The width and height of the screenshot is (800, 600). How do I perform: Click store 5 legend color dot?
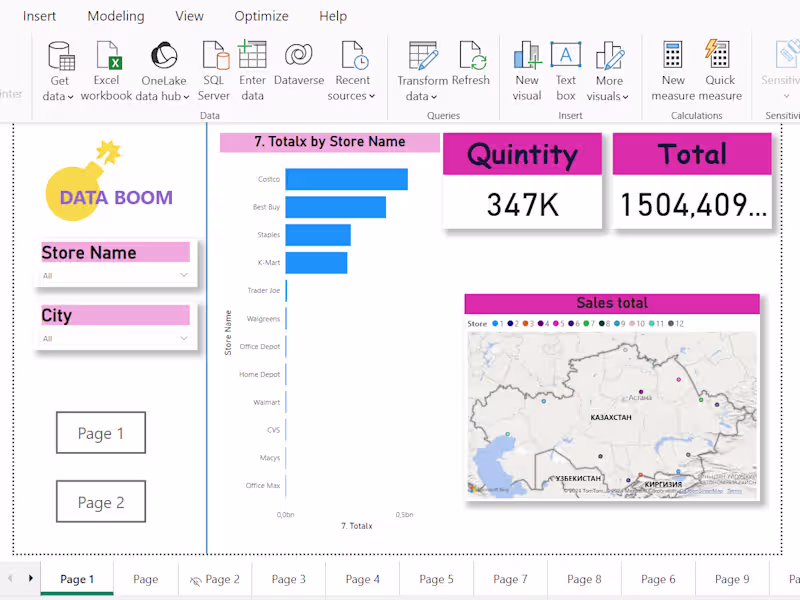tap(556, 323)
